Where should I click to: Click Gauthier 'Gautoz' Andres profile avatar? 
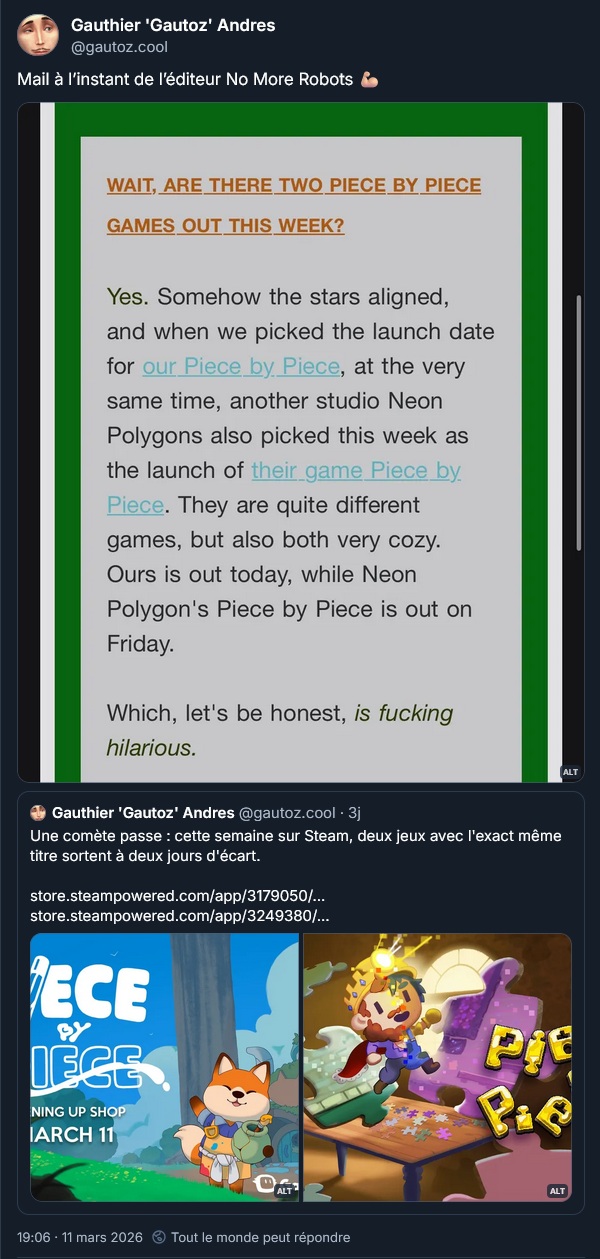(37, 35)
